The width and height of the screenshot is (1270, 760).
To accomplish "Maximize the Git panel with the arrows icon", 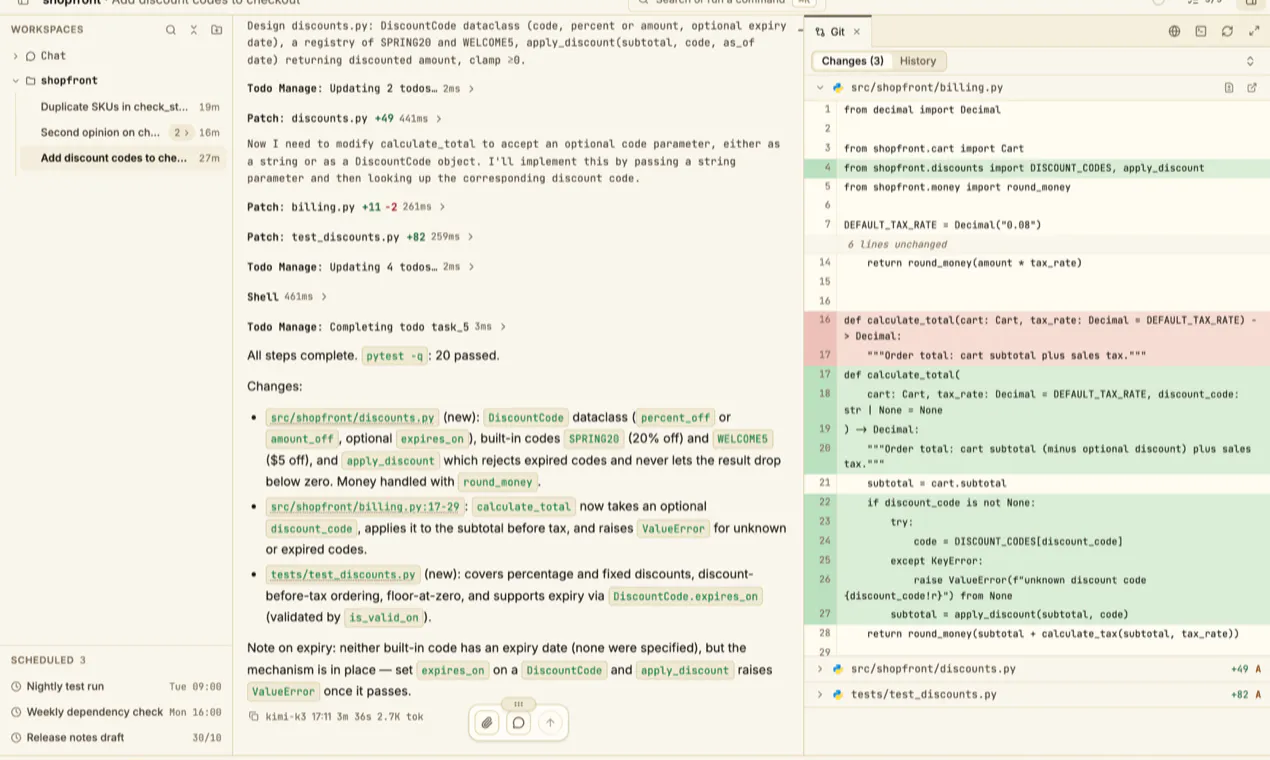I will (1253, 31).
